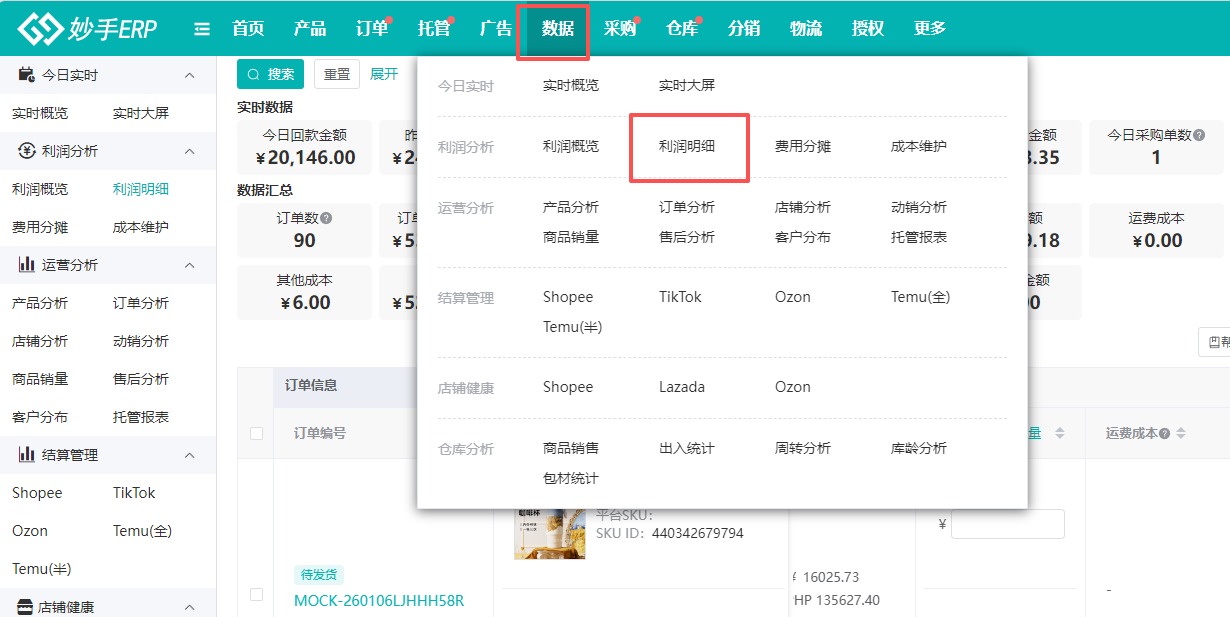Choose 库龄分析 in the dropdown menu
The width and height of the screenshot is (1230, 617).
[x=919, y=449]
